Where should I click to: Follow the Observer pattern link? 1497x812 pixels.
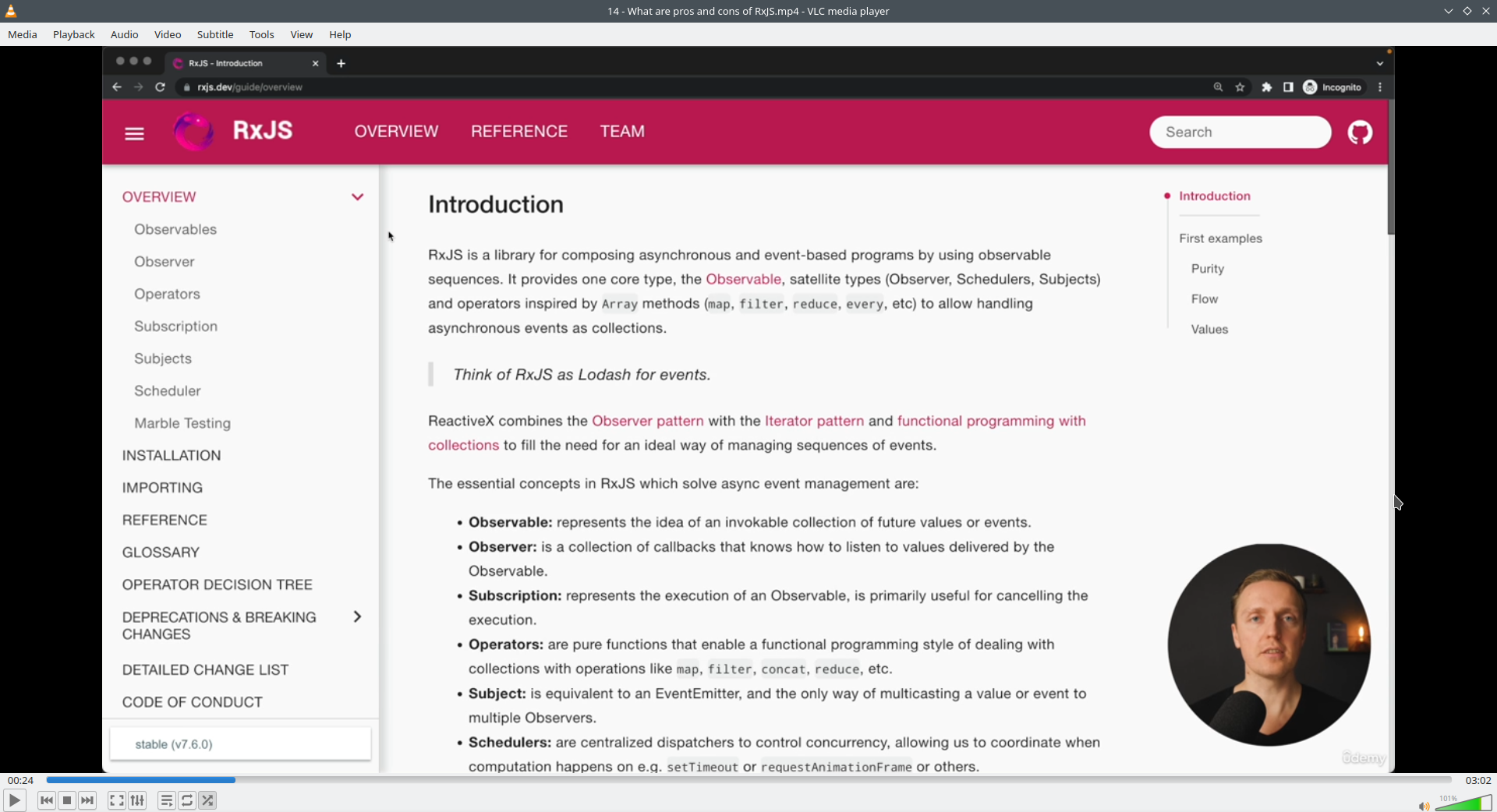pos(648,422)
